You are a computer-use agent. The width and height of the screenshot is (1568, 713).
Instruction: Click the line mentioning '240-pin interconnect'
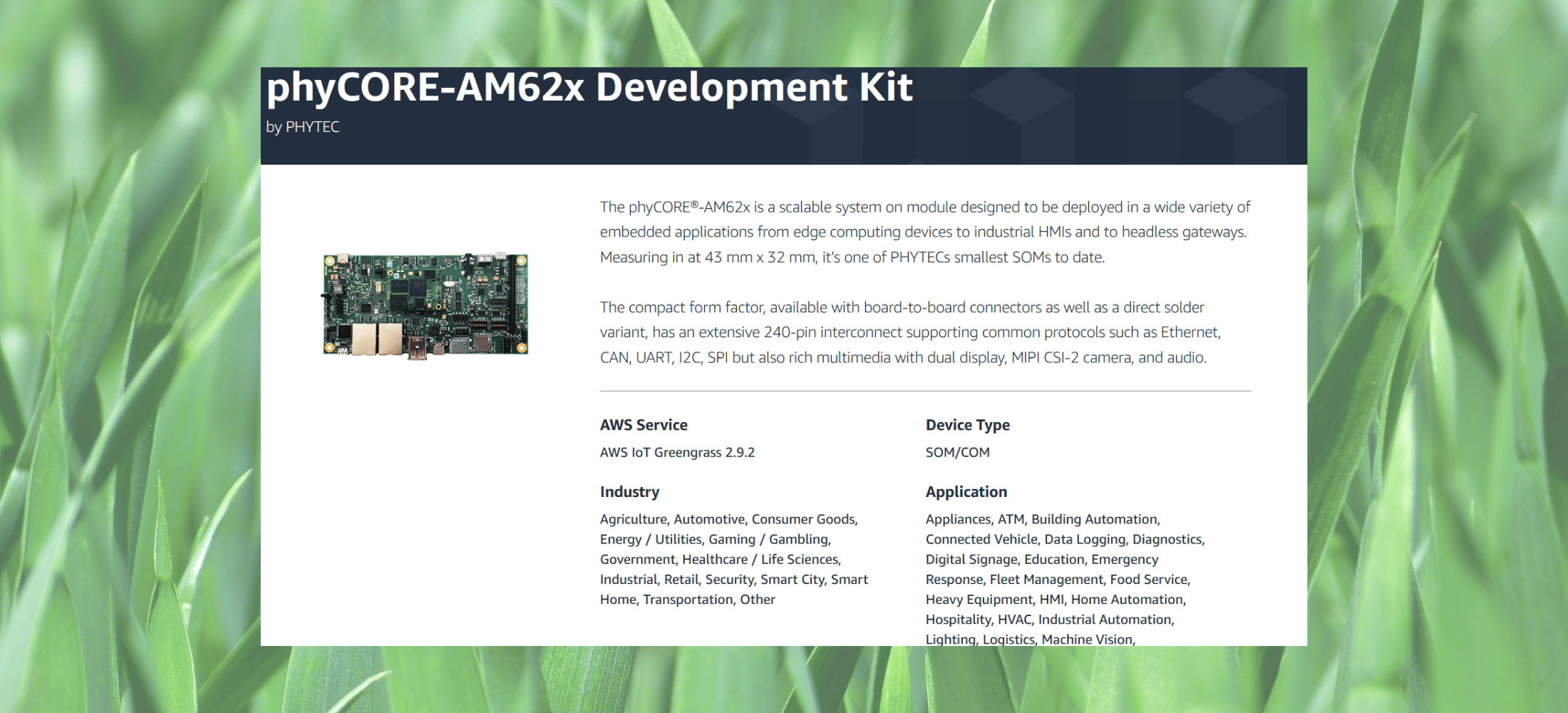click(910, 332)
